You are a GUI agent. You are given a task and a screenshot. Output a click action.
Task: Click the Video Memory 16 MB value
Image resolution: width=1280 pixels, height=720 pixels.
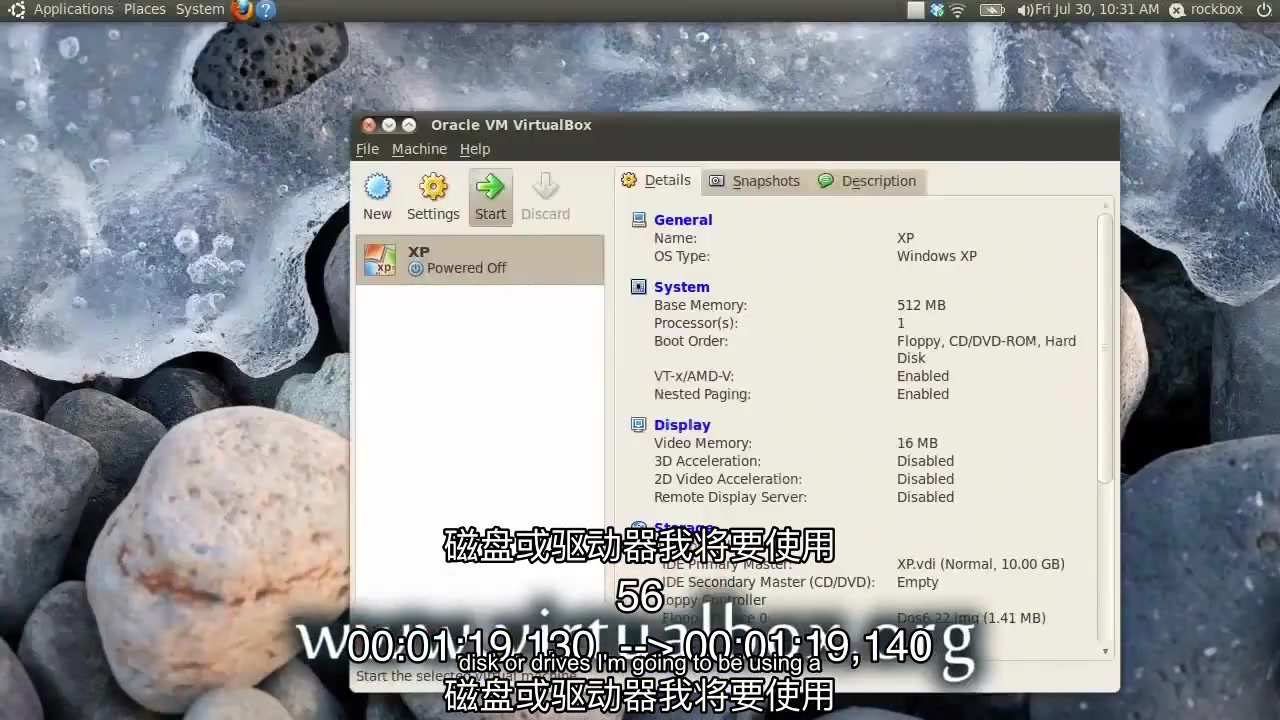point(917,443)
